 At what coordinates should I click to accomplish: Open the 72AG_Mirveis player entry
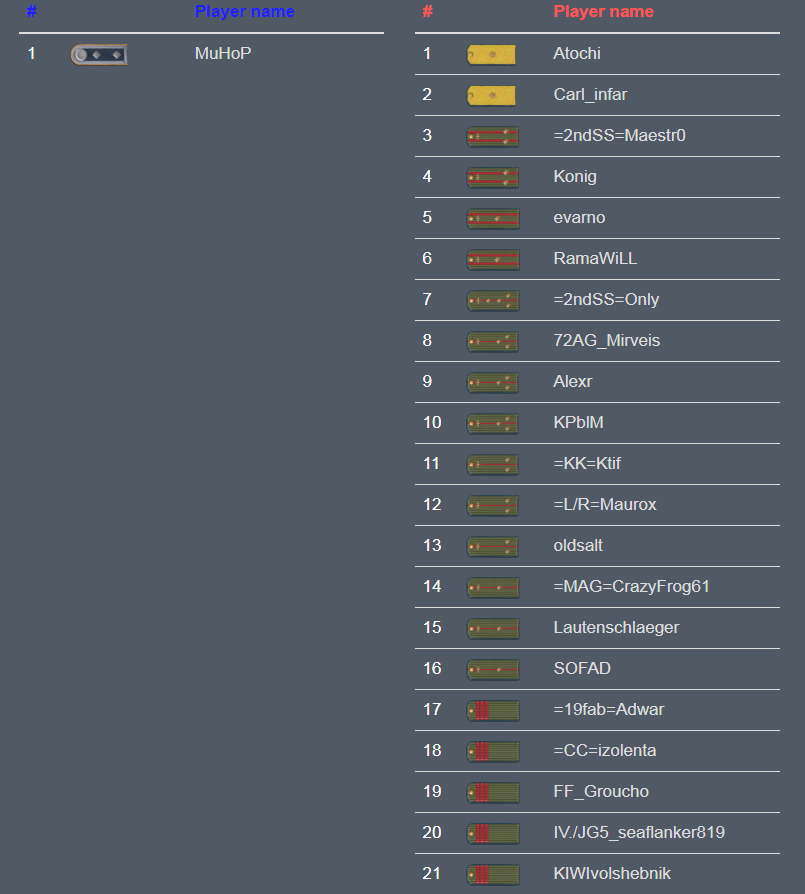tap(606, 341)
